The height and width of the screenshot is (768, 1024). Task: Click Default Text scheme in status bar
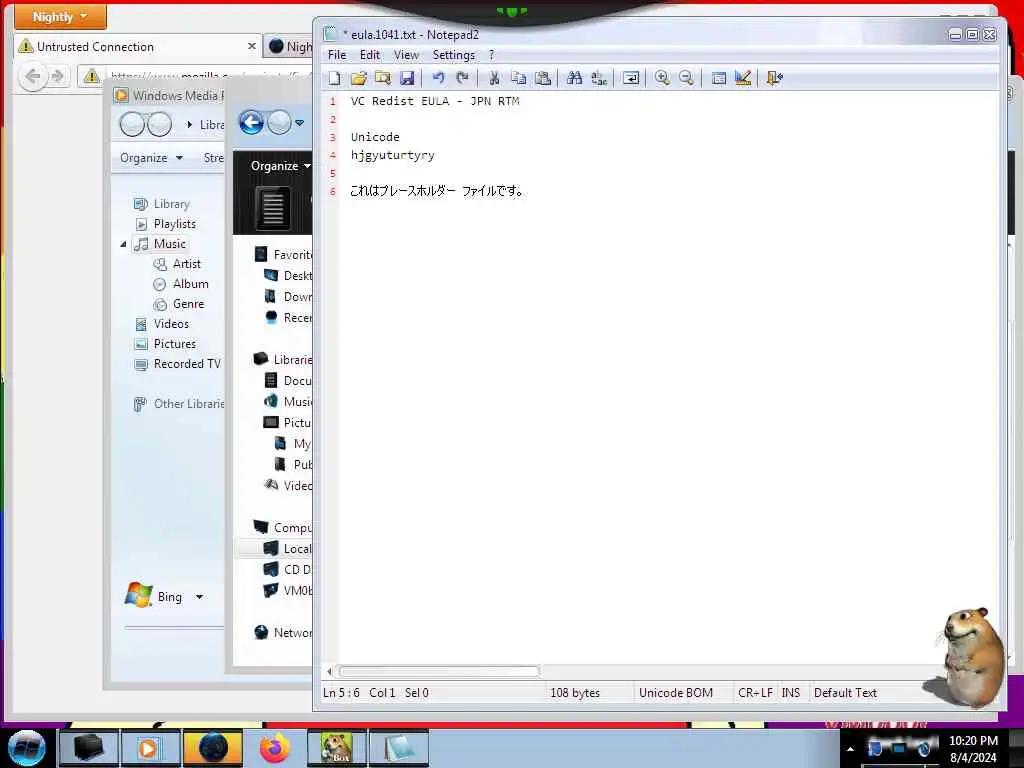pos(845,693)
